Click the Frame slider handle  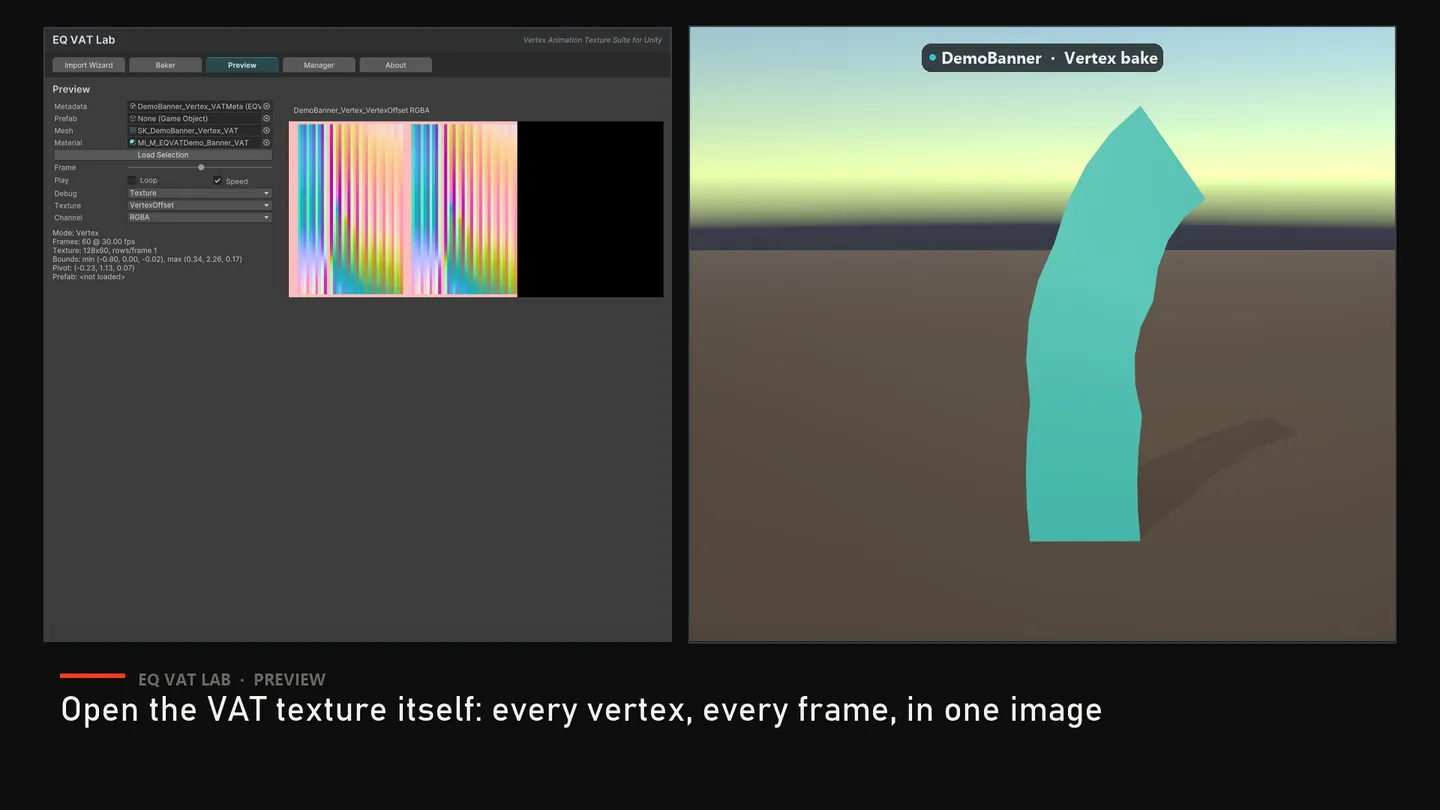pos(201,167)
